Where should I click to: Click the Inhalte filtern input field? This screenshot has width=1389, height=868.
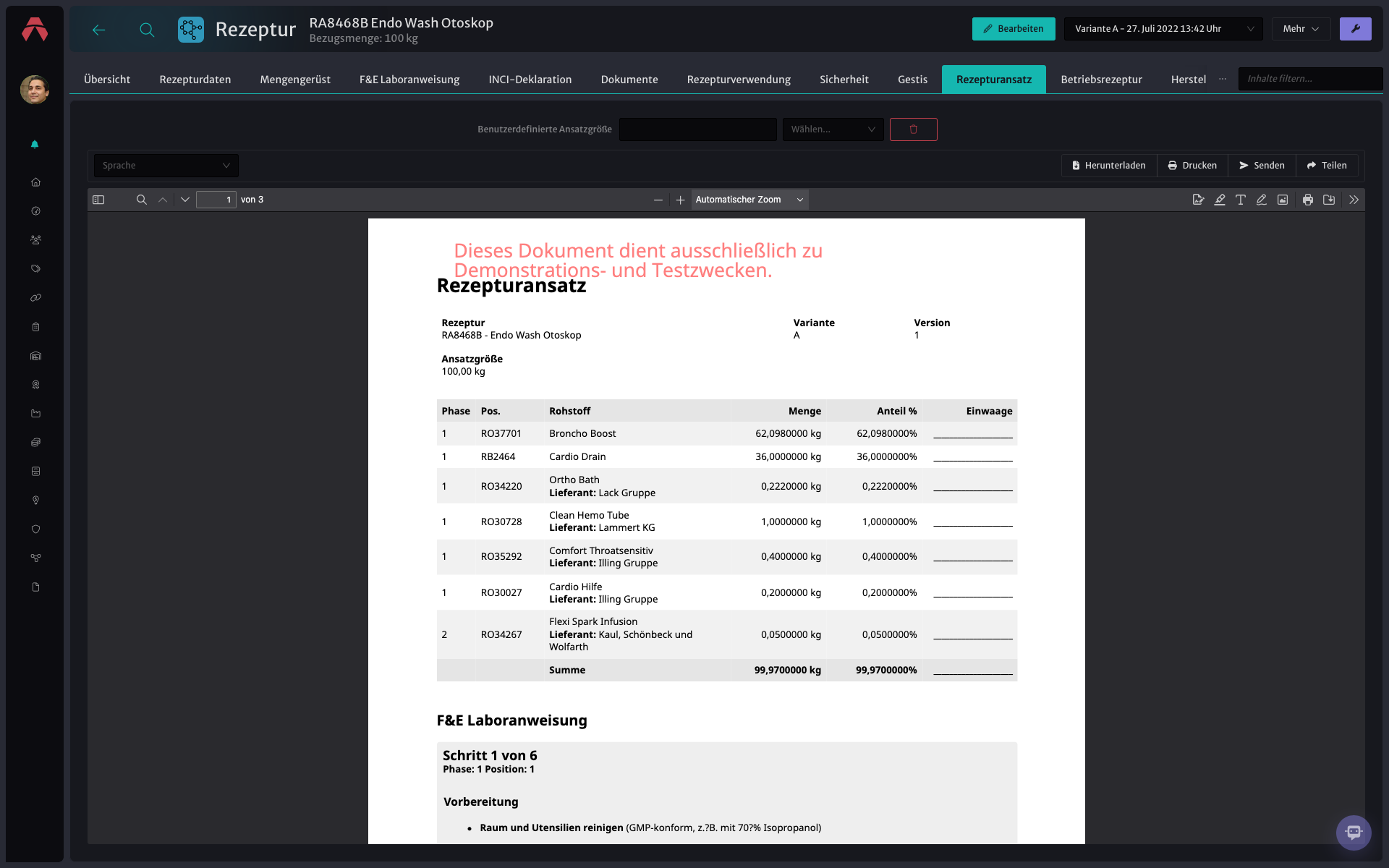[1310, 79]
